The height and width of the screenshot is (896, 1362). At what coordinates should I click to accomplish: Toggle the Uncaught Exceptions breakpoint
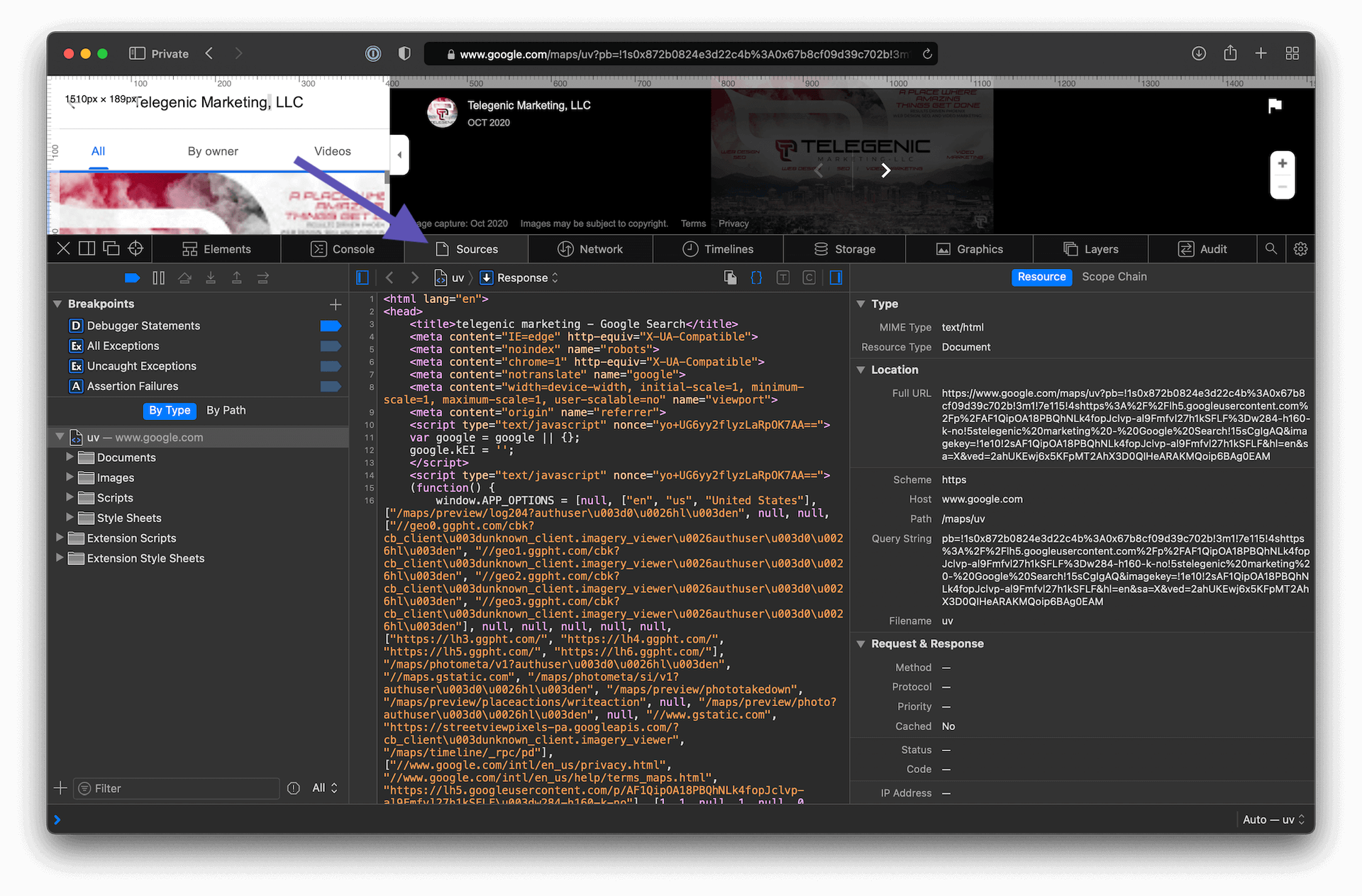pyautogui.click(x=331, y=366)
